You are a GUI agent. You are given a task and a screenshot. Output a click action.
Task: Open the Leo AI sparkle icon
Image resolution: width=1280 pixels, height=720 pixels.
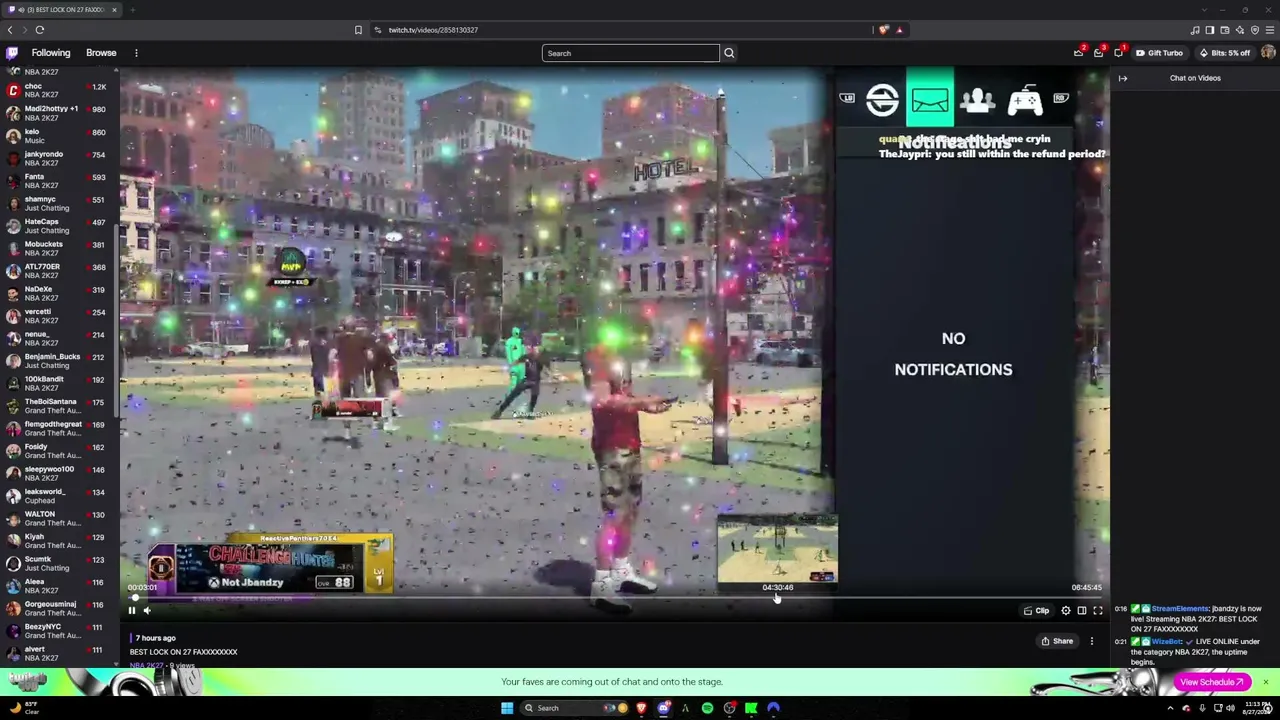coord(1240,30)
